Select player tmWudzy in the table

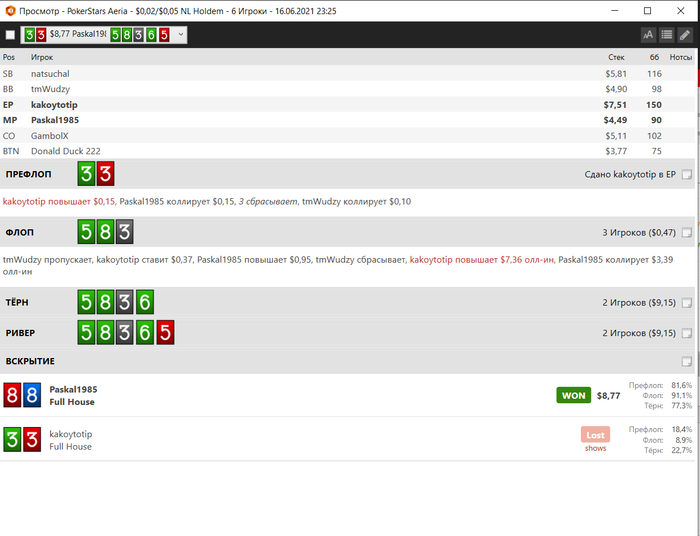tap(347, 89)
